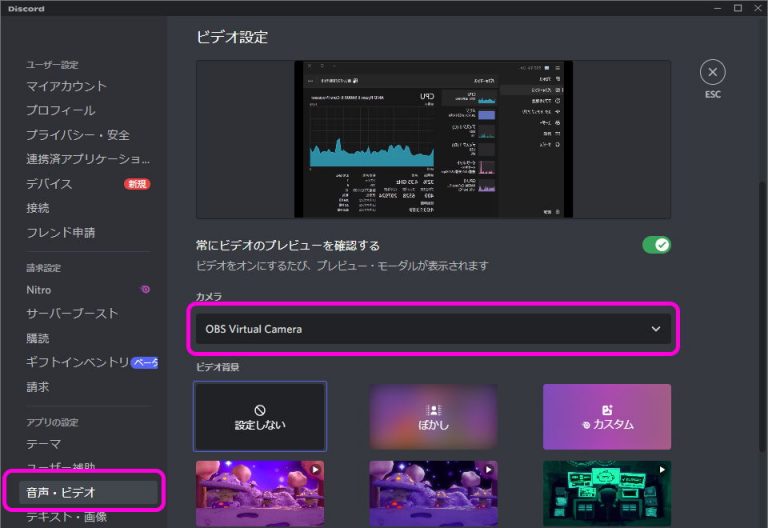Open テーマ appearance settings
Screen dimensions: 768x528
point(44,444)
